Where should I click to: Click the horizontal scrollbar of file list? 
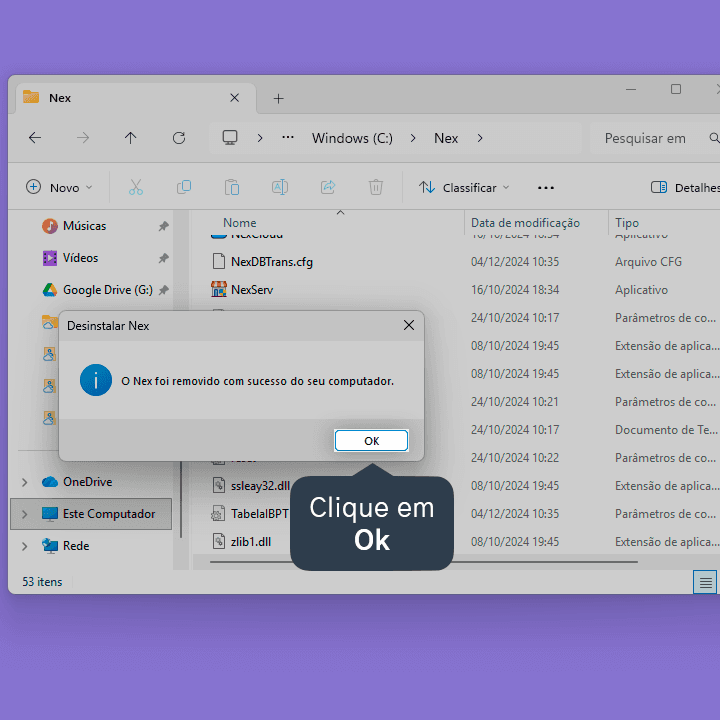[423, 562]
